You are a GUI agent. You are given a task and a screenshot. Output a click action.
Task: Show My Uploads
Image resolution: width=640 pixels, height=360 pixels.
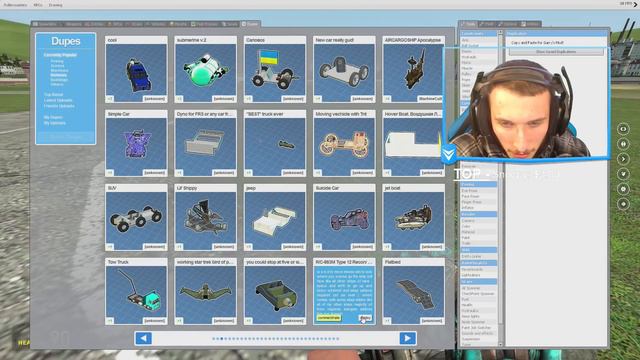tap(55, 123)
